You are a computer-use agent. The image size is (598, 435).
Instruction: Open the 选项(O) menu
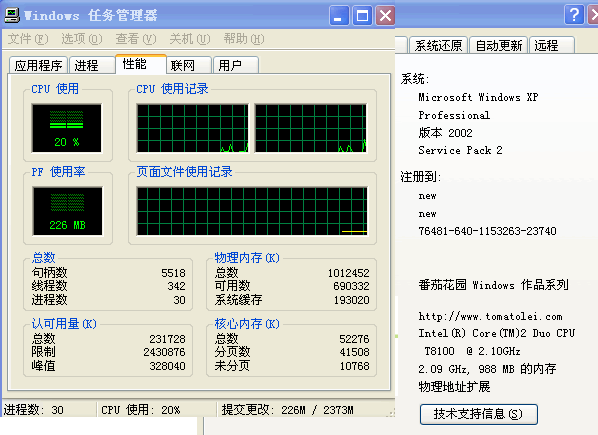82,39
